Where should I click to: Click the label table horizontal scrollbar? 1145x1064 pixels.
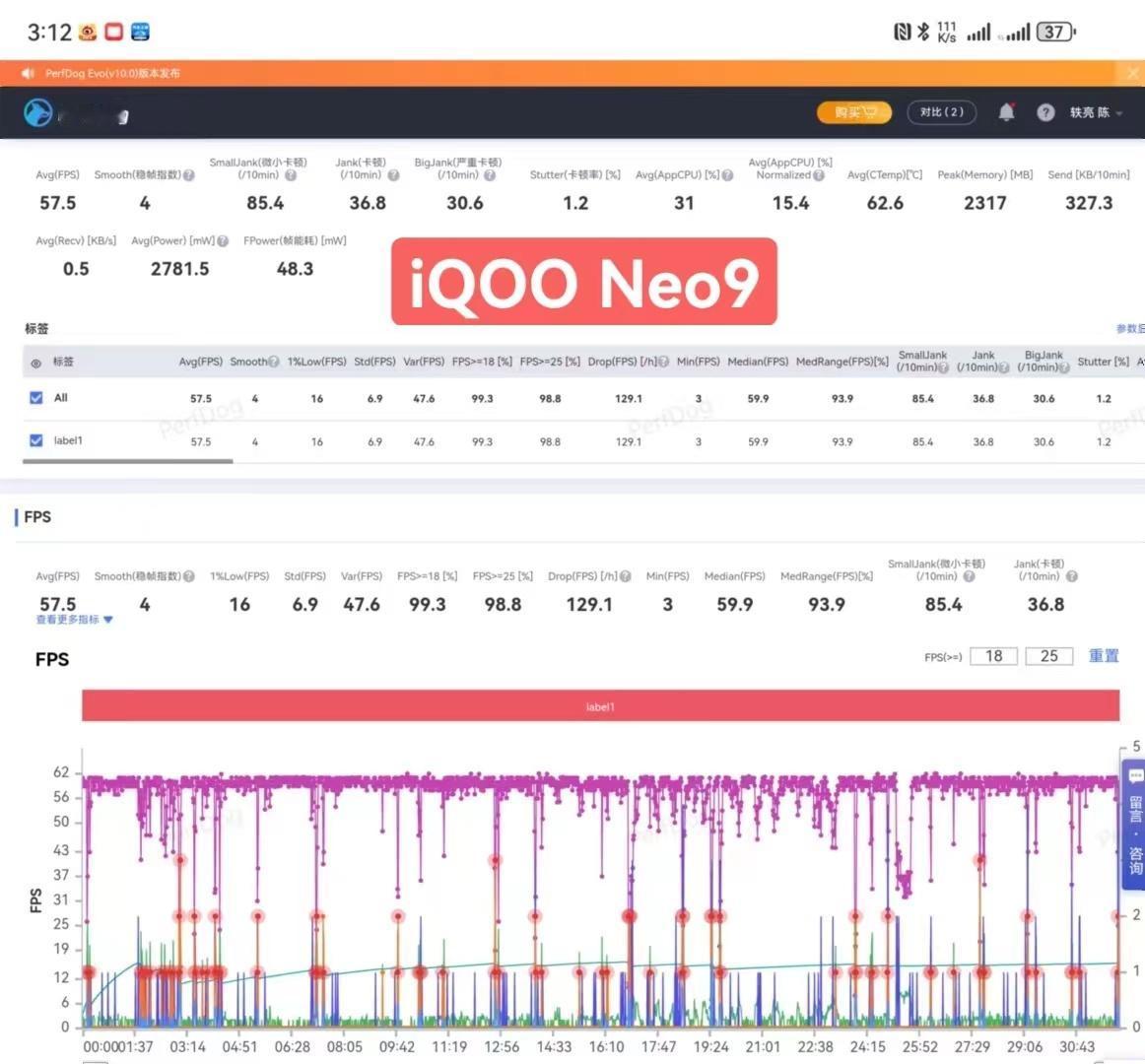(x=128, y=461)
